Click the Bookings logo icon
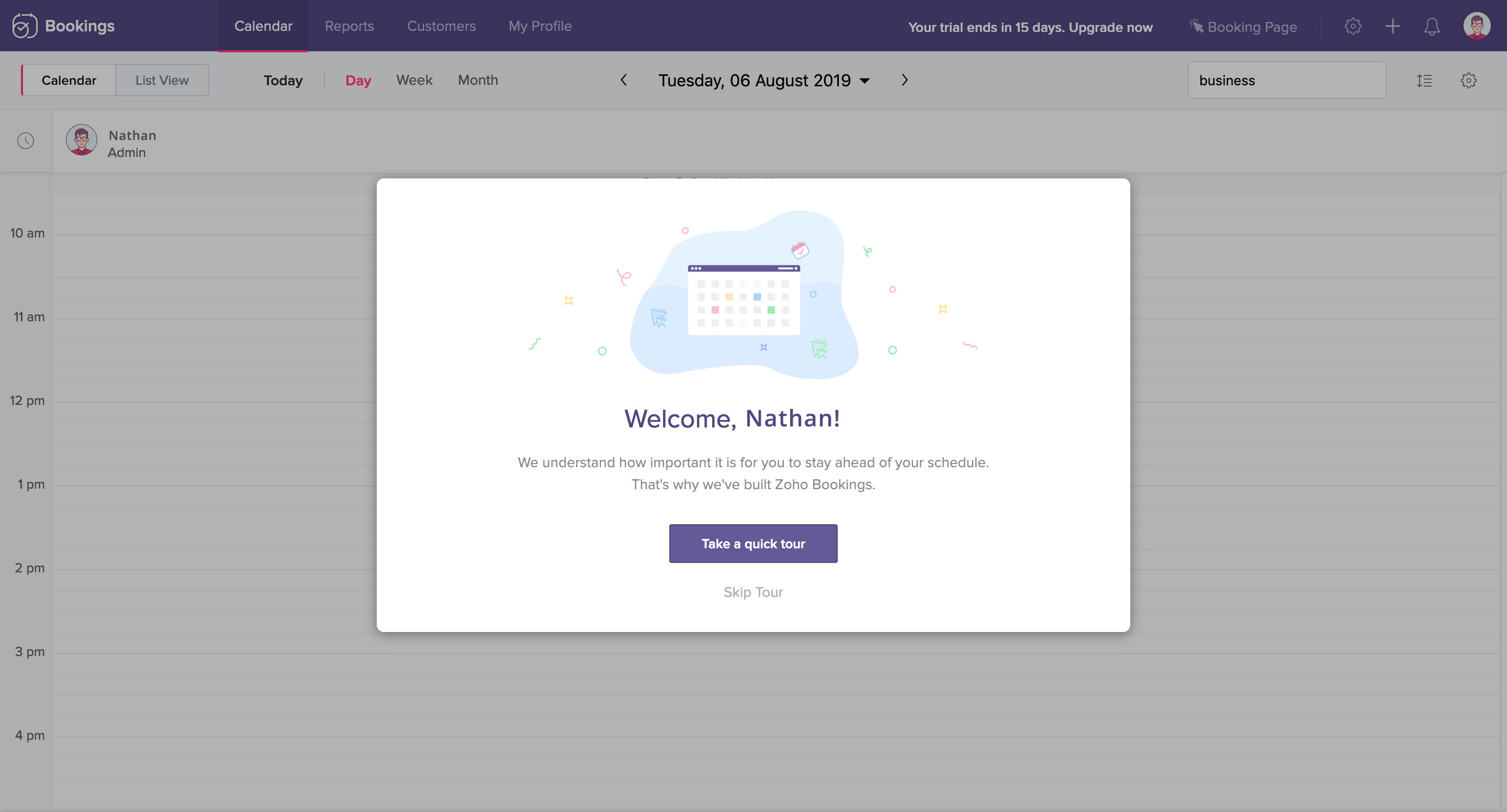 pyautogui.click(x=25, y=26)
